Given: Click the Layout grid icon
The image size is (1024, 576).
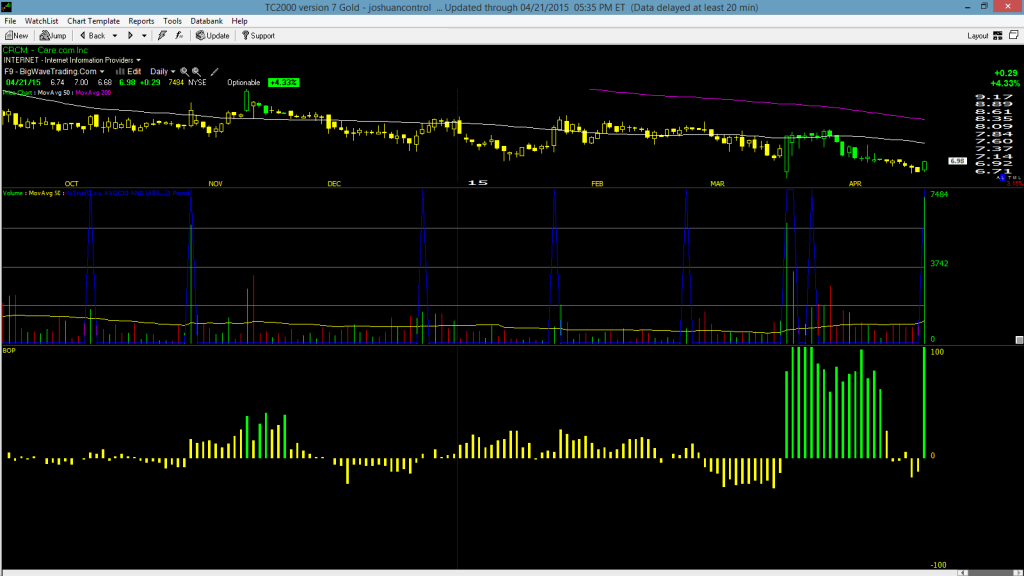Looking at the screenshot, I should 998,36.
